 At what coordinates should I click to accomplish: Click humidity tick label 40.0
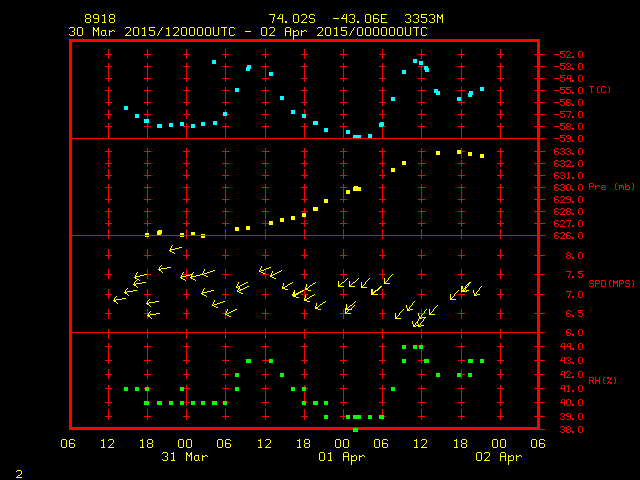571,403
